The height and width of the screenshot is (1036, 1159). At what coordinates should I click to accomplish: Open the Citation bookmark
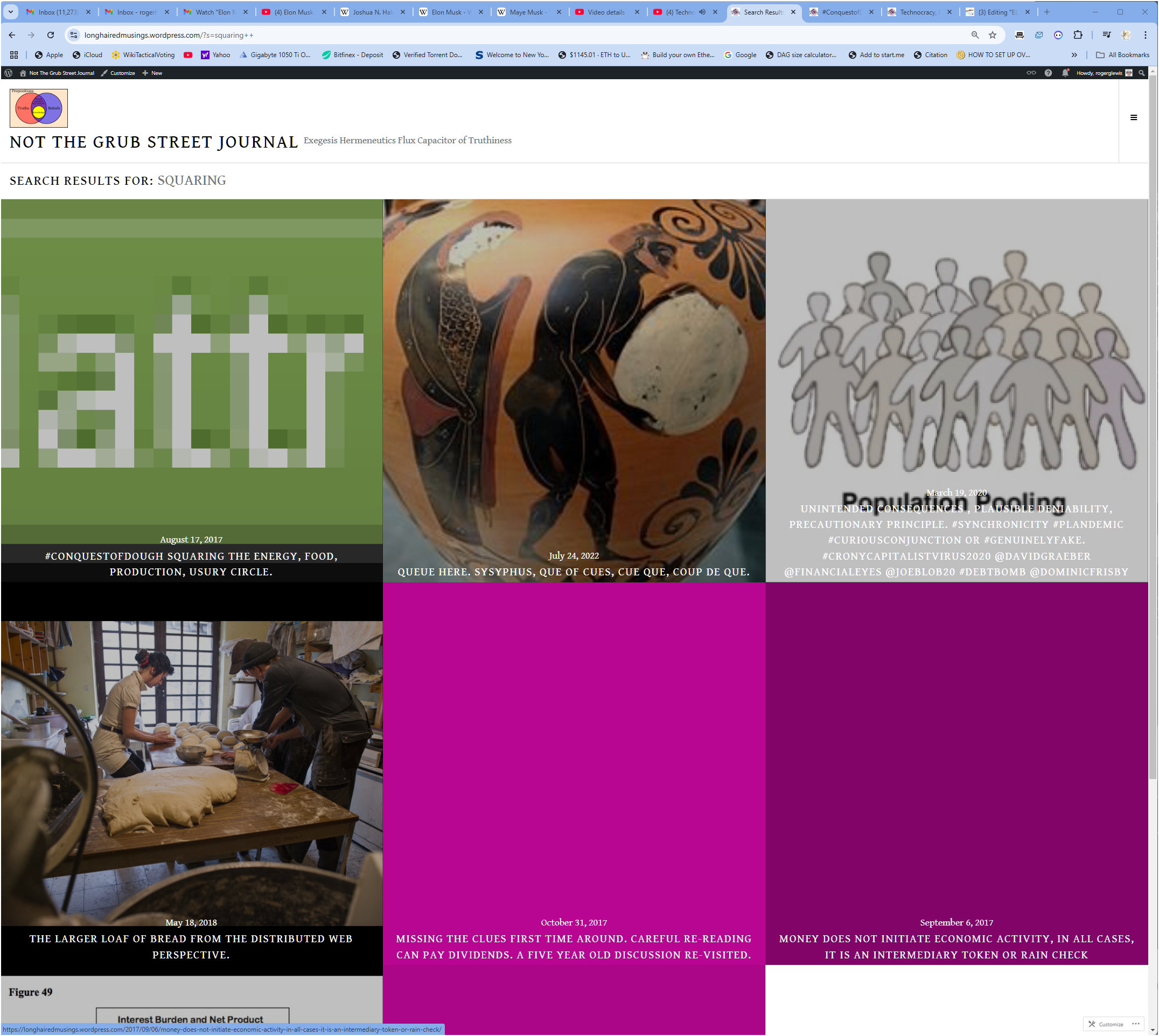[930, 55]
